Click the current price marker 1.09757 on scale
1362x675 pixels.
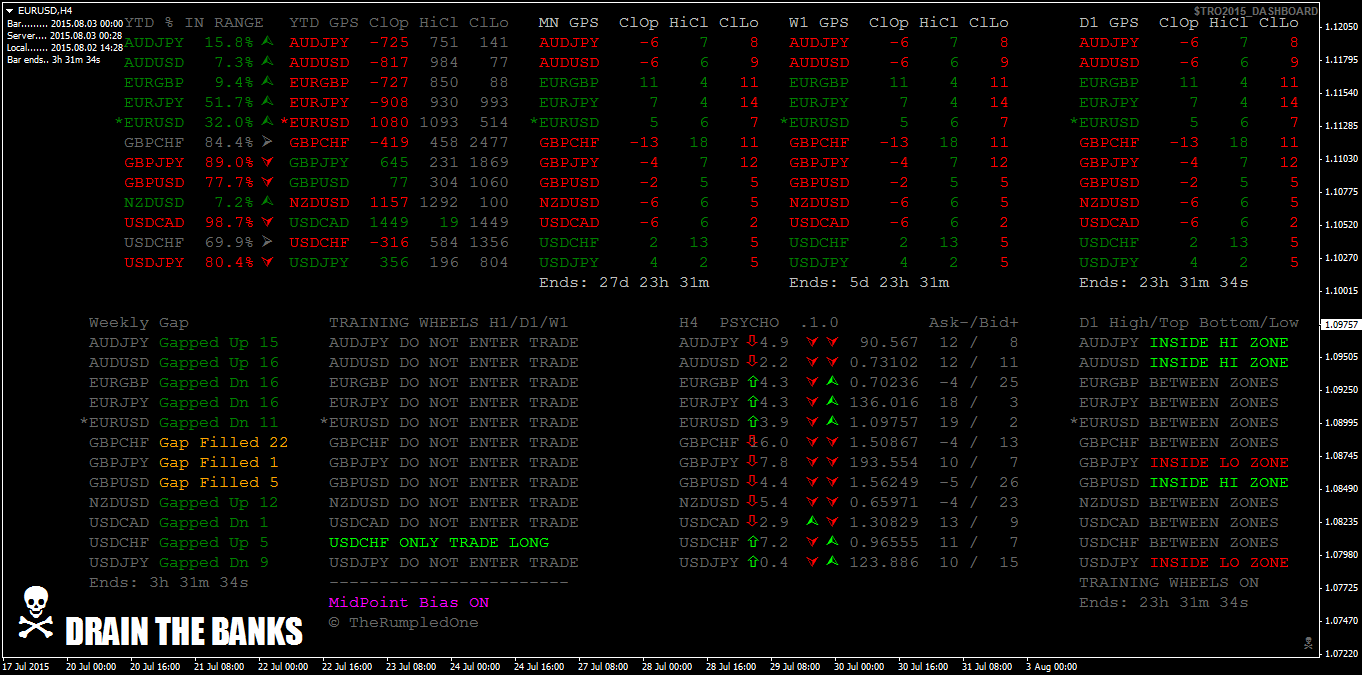pyautogui.click(x=1340, y=325)
